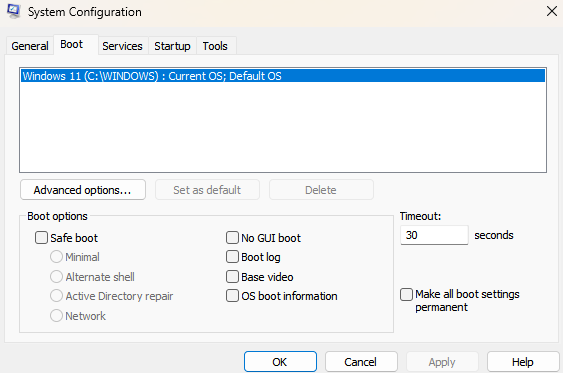Click the Cancel button

pyautogui.click(x=361, y=362)
